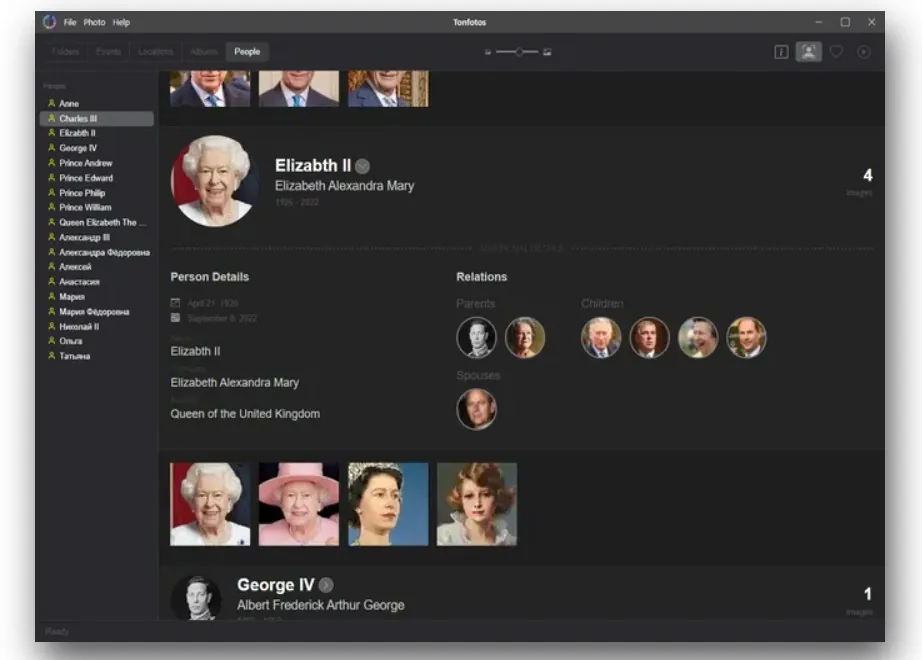Select Anne in the people list
922x660 pixels.
pos(97,104)
